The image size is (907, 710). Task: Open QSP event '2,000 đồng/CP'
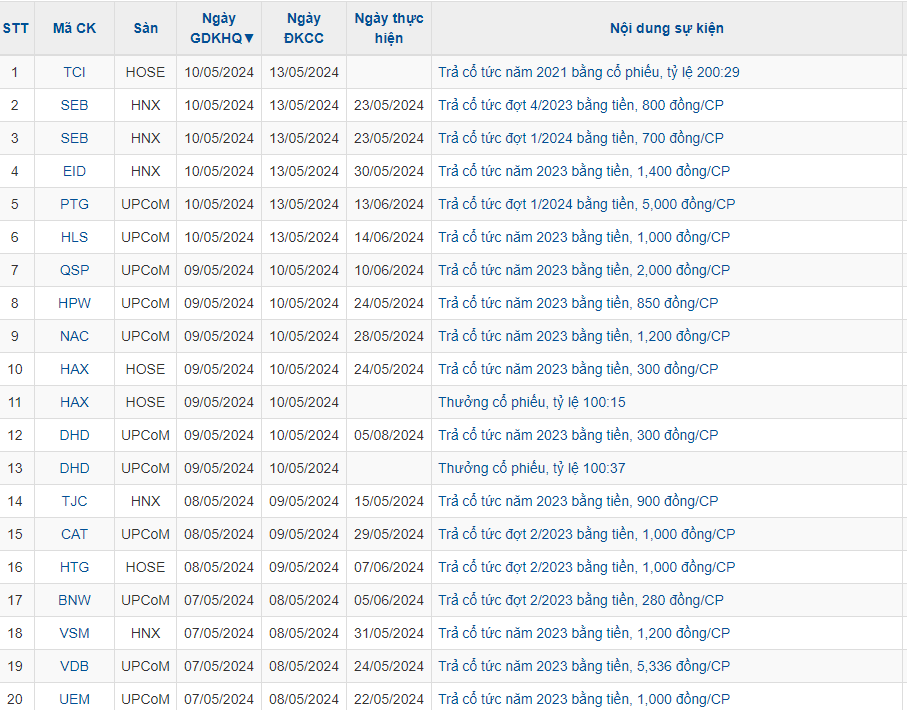click(584, 270)
